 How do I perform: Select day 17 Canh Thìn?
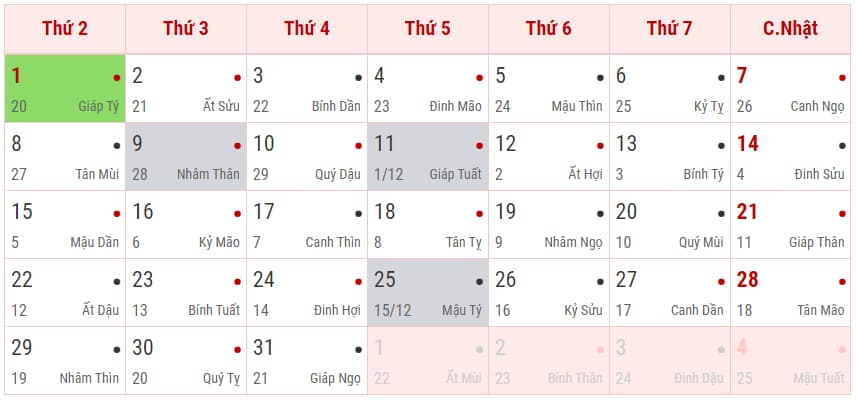pos(306,225)
